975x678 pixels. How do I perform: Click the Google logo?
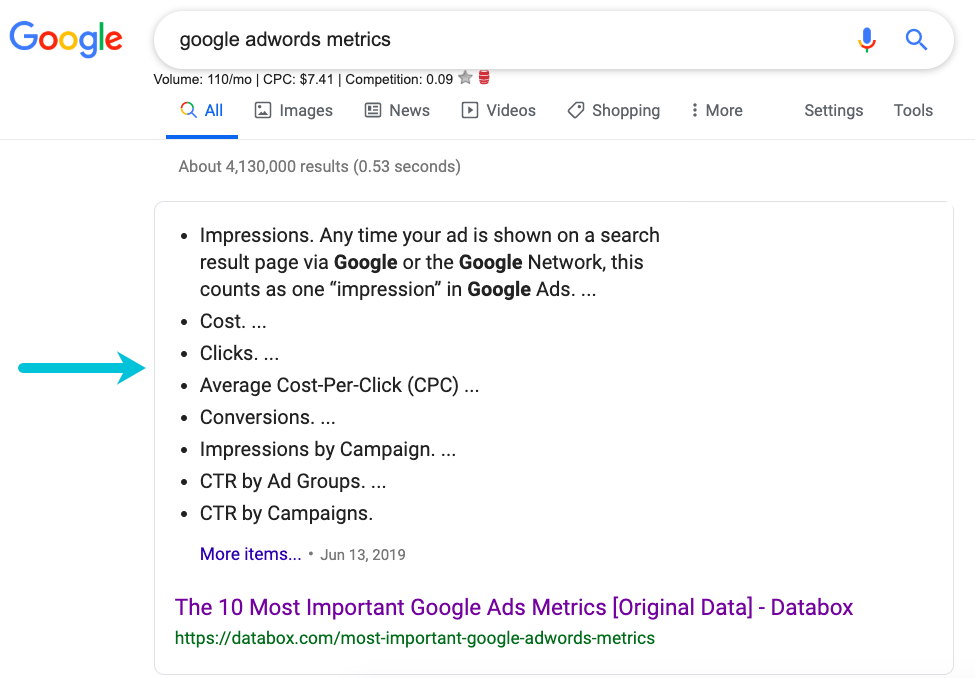pyautogui.click(x=66, y=40)
